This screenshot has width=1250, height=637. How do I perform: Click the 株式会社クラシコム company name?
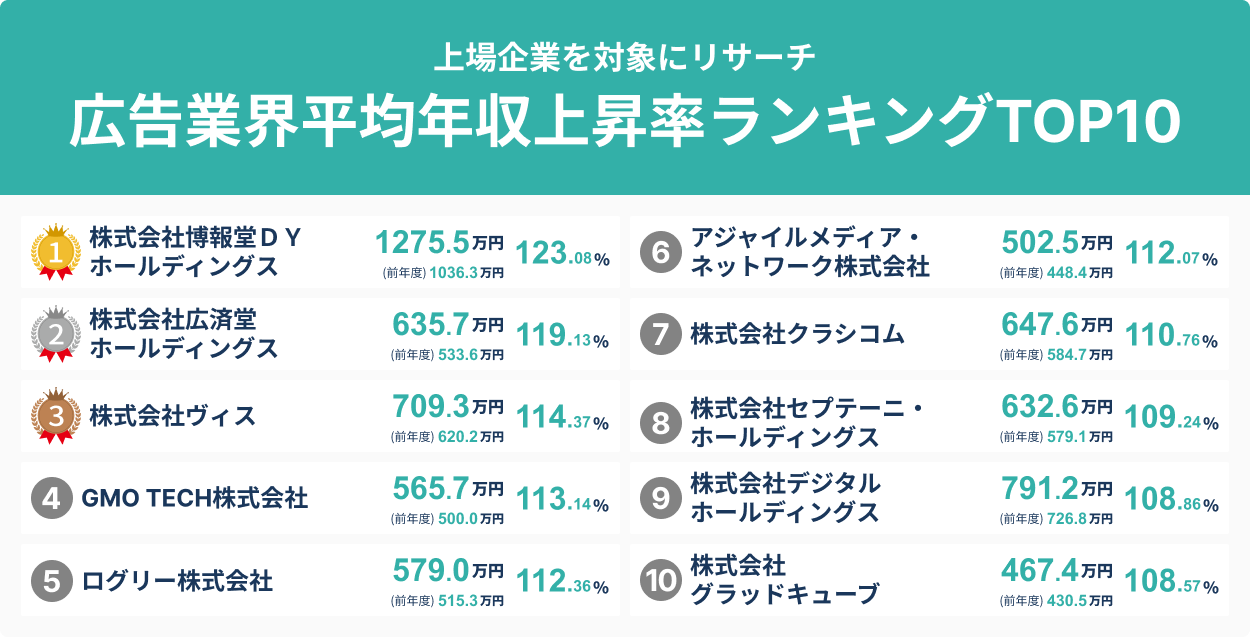coord(797,335)
